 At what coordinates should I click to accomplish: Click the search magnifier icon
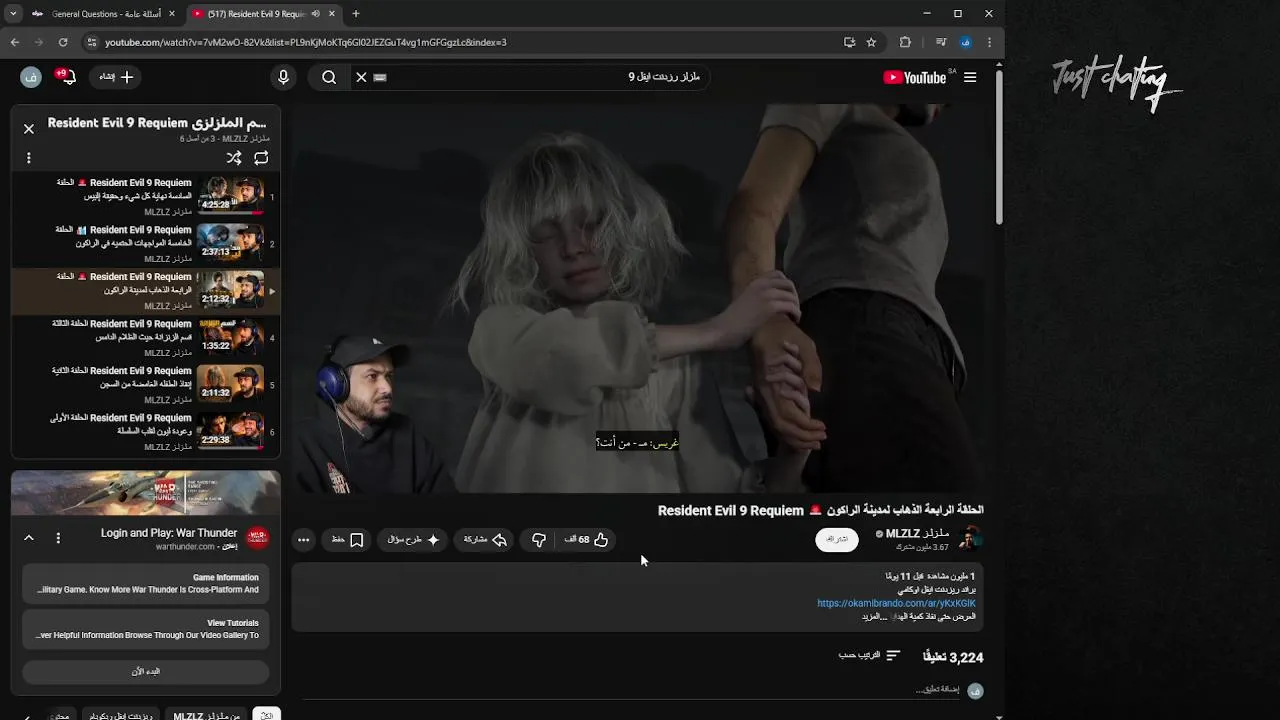click(329, 77)
